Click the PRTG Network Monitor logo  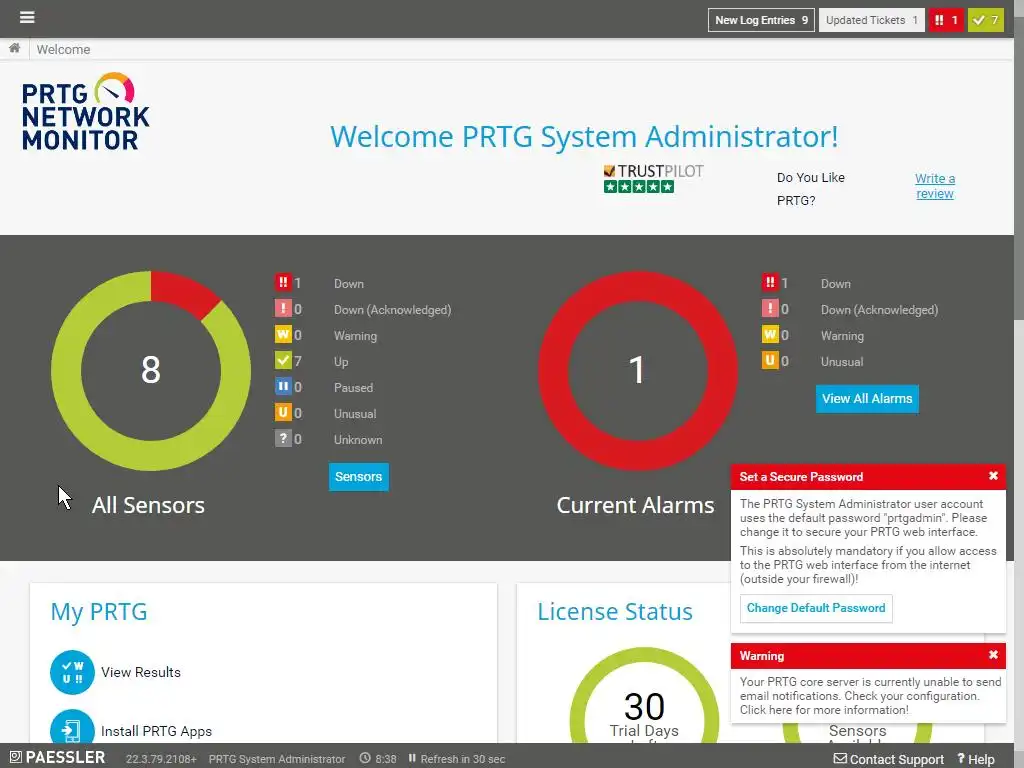86,112
